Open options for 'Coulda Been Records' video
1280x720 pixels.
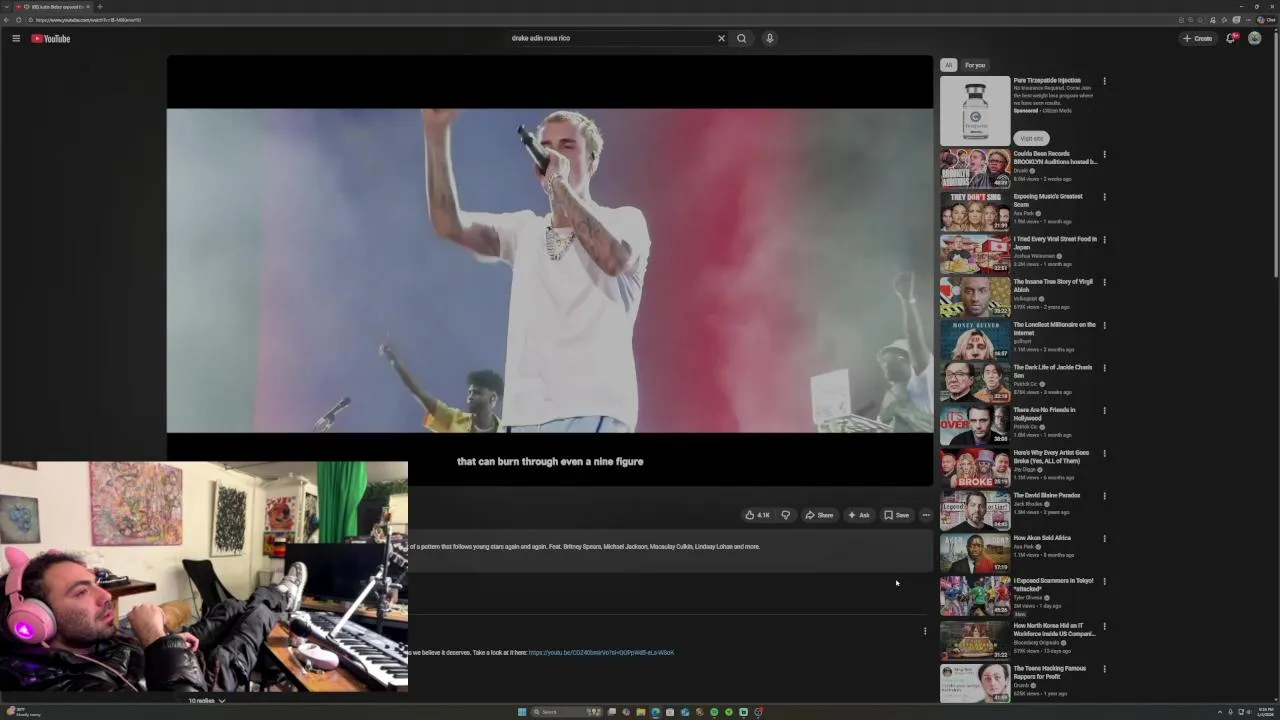click(x=1104, y=155)
